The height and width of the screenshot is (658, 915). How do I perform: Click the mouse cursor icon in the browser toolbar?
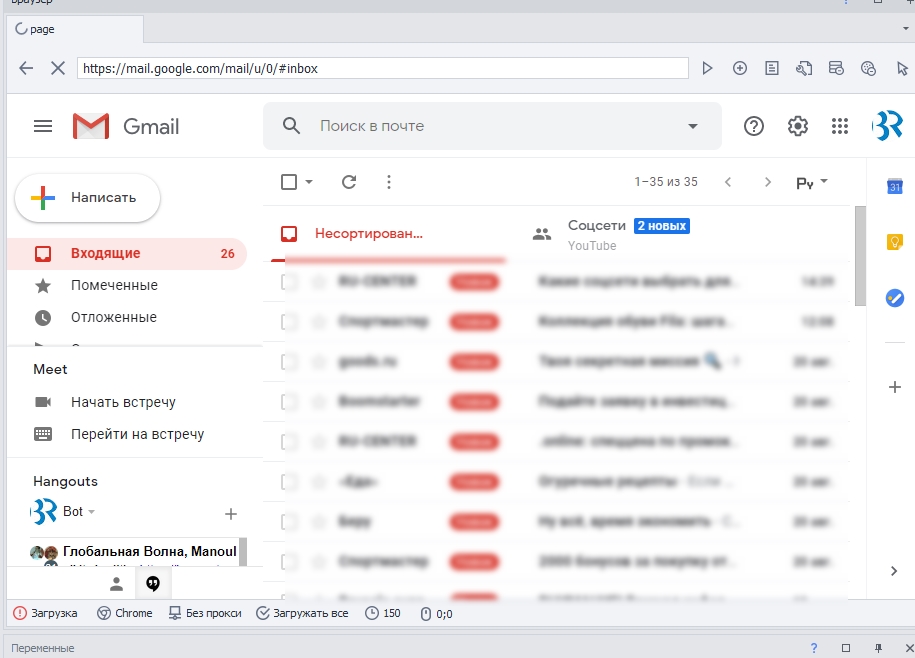tap(902, 68)
